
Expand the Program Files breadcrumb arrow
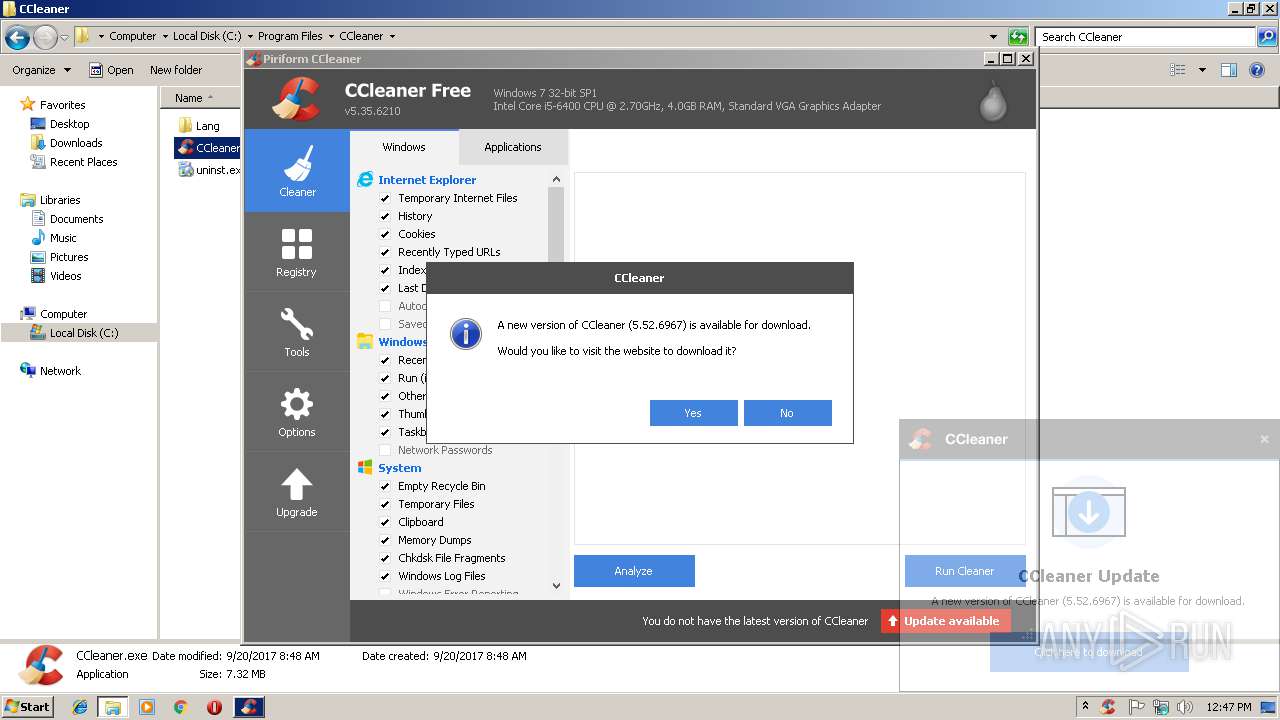331,37
